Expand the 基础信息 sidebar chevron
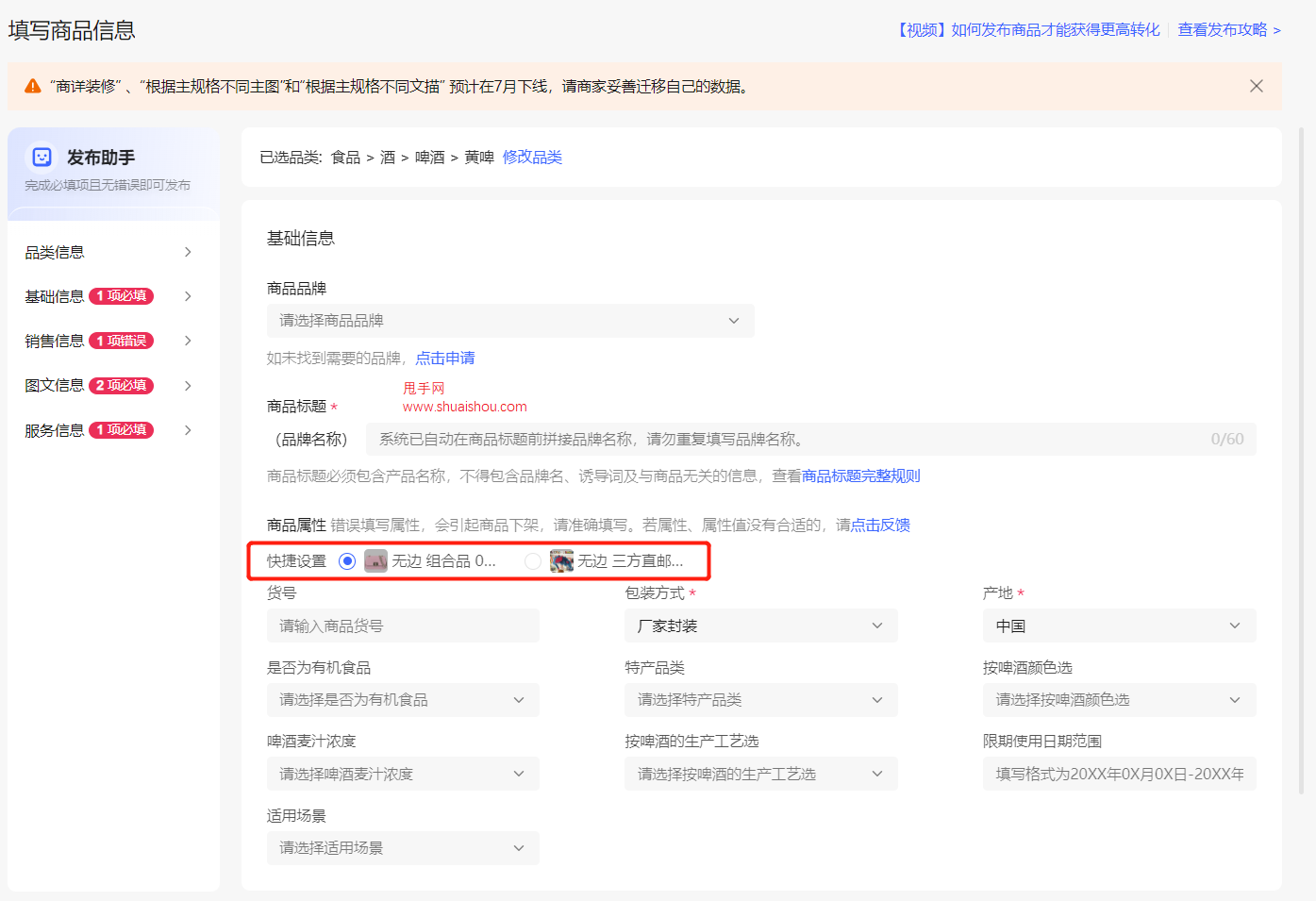The height and width of the screenshot is (901, 1316). click(x=188, y=296)
